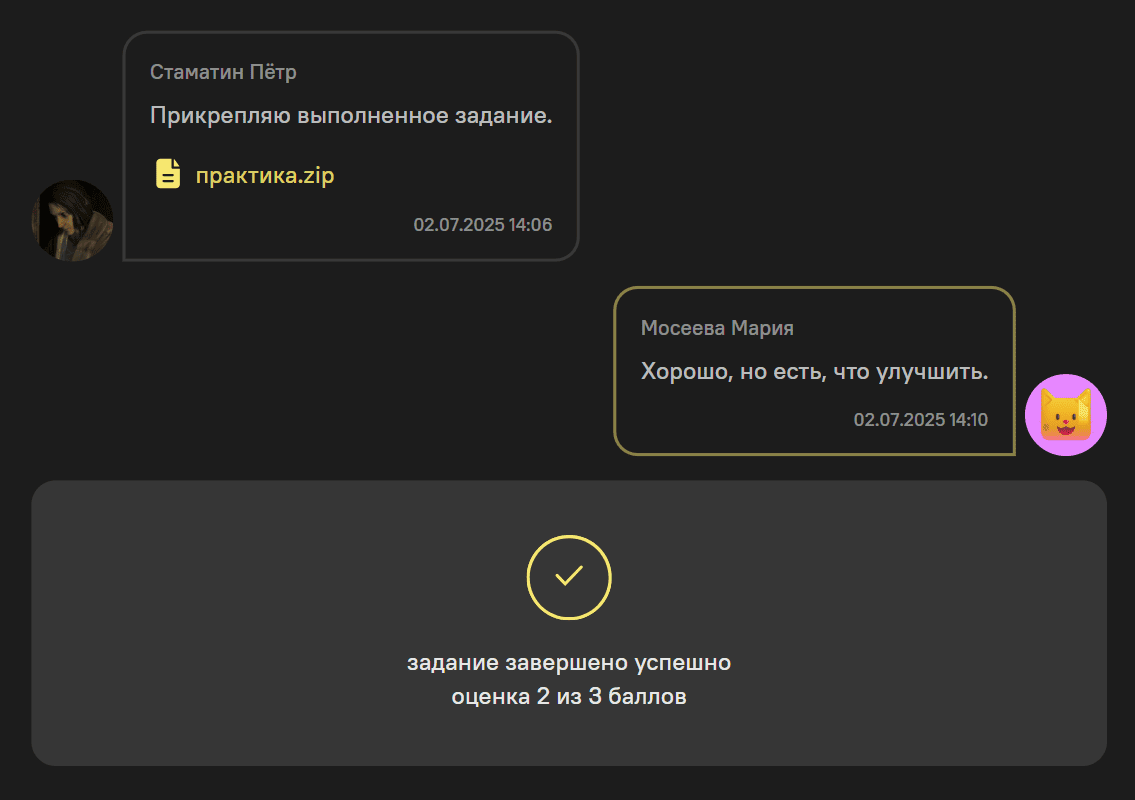
Task: Click the 02.07.2025 14:10 timestamp
Action: 920,420
